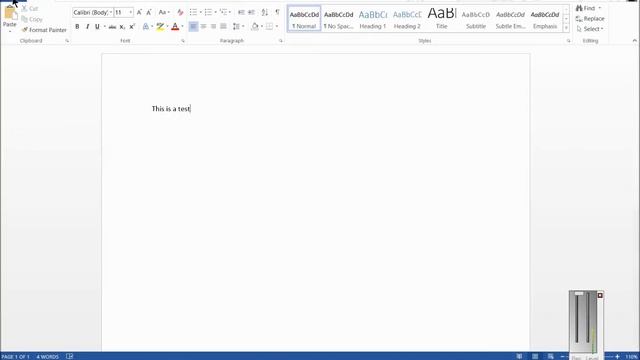
Task: Apply strikethrough formatting
Action: click(112, 27)
